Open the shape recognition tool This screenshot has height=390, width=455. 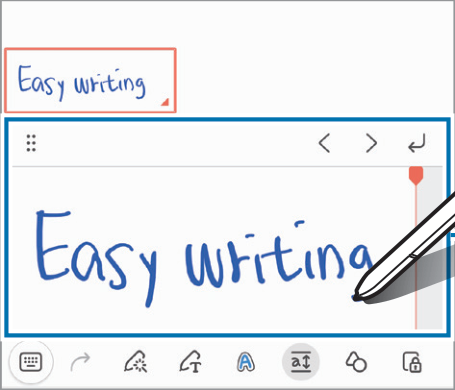356,362
